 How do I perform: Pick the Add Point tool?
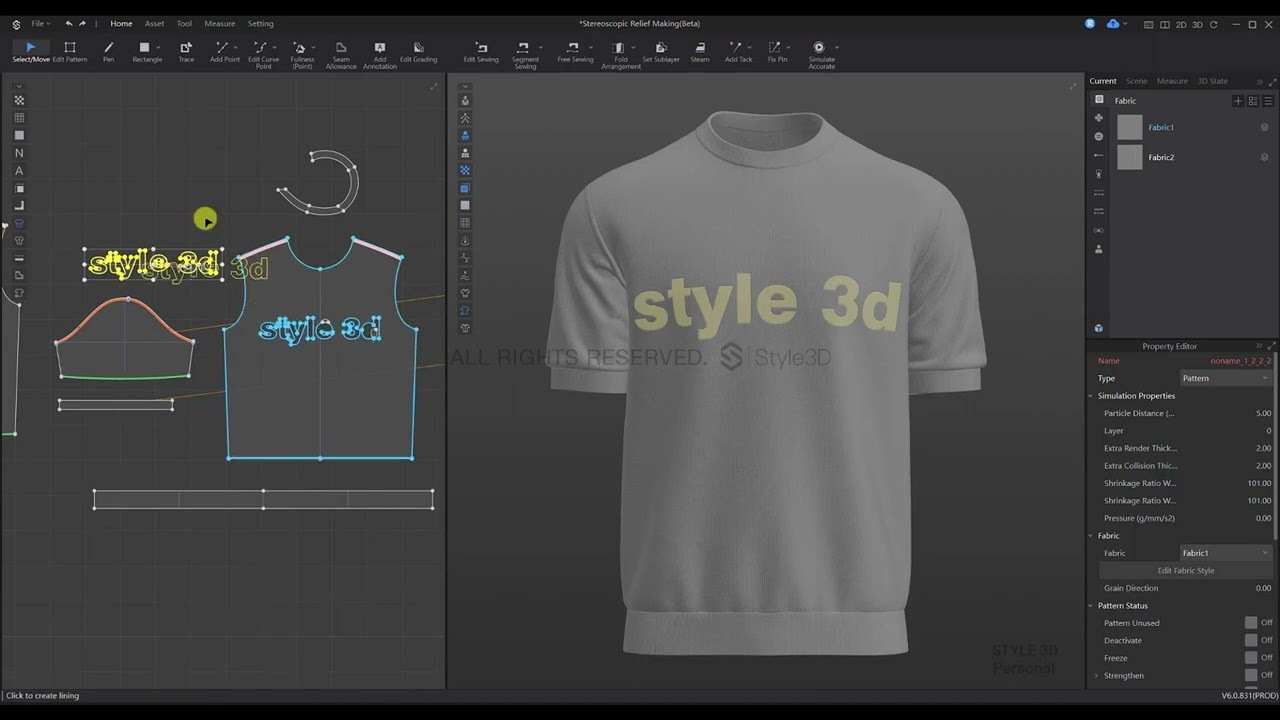(x=224, y=52)
